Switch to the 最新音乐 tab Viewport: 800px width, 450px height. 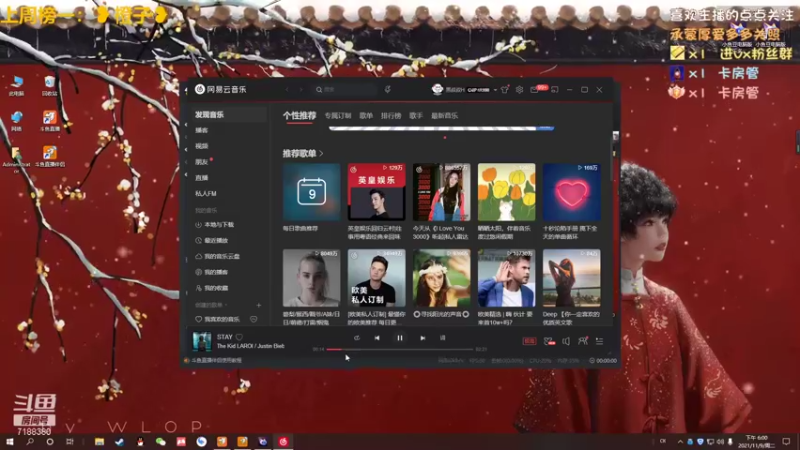point(444,116)
